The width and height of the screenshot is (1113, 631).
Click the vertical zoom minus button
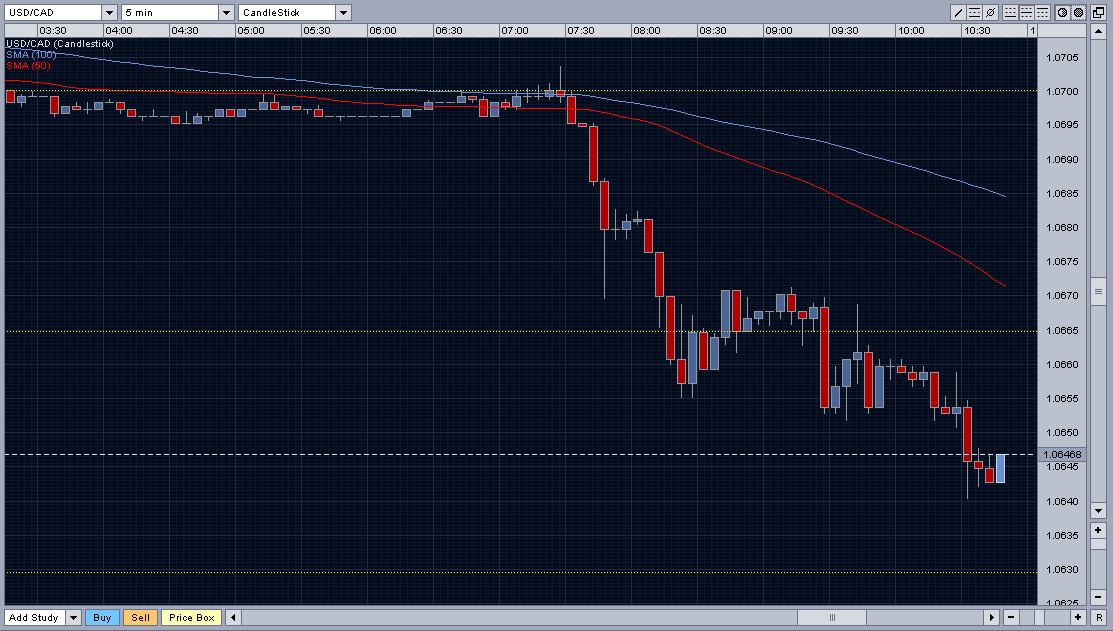tap(1098, 597)
